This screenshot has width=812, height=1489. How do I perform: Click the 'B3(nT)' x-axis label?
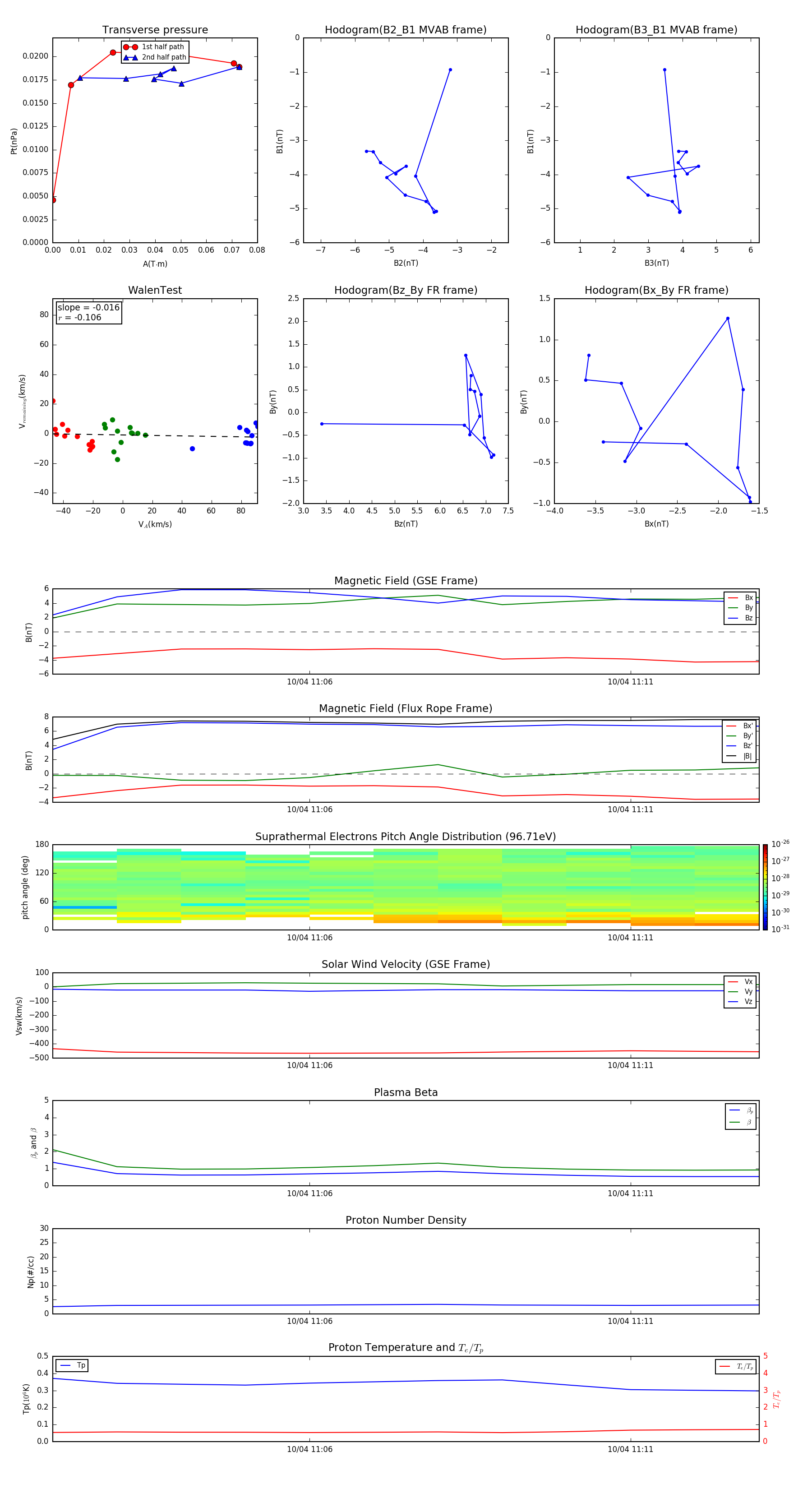[656, 263]
